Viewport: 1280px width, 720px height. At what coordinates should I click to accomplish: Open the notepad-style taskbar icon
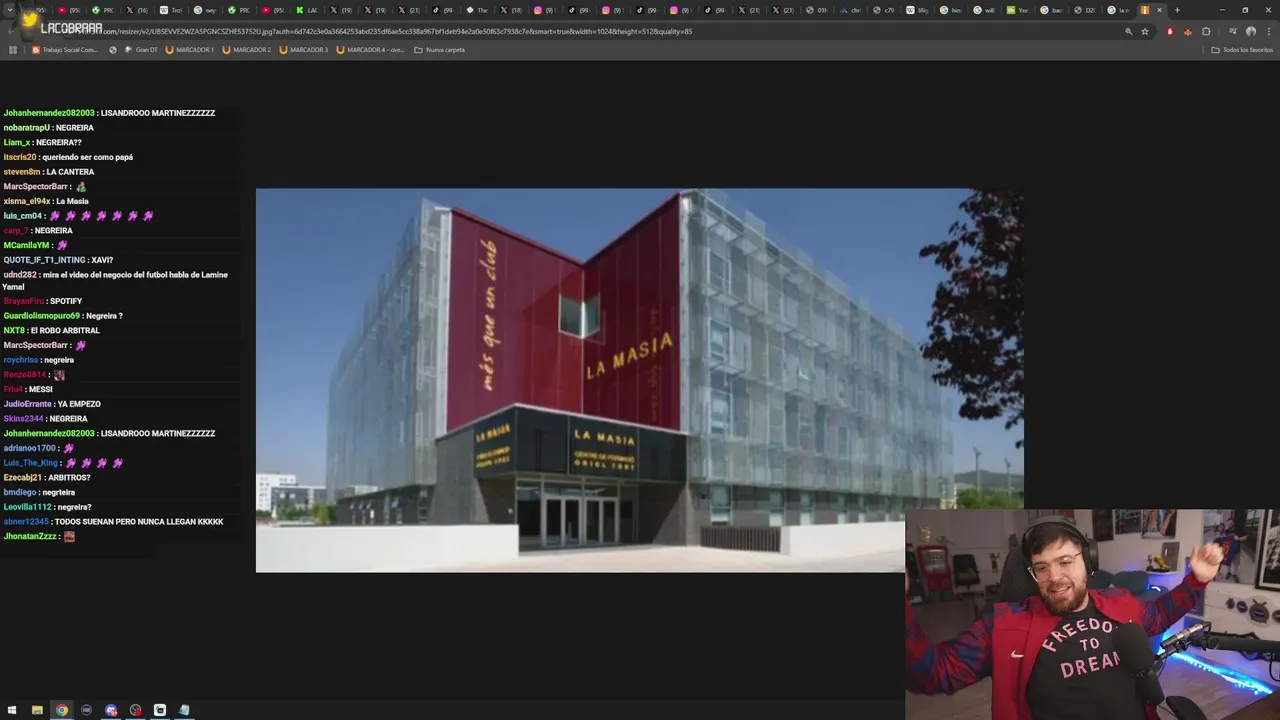coord(184,710)
